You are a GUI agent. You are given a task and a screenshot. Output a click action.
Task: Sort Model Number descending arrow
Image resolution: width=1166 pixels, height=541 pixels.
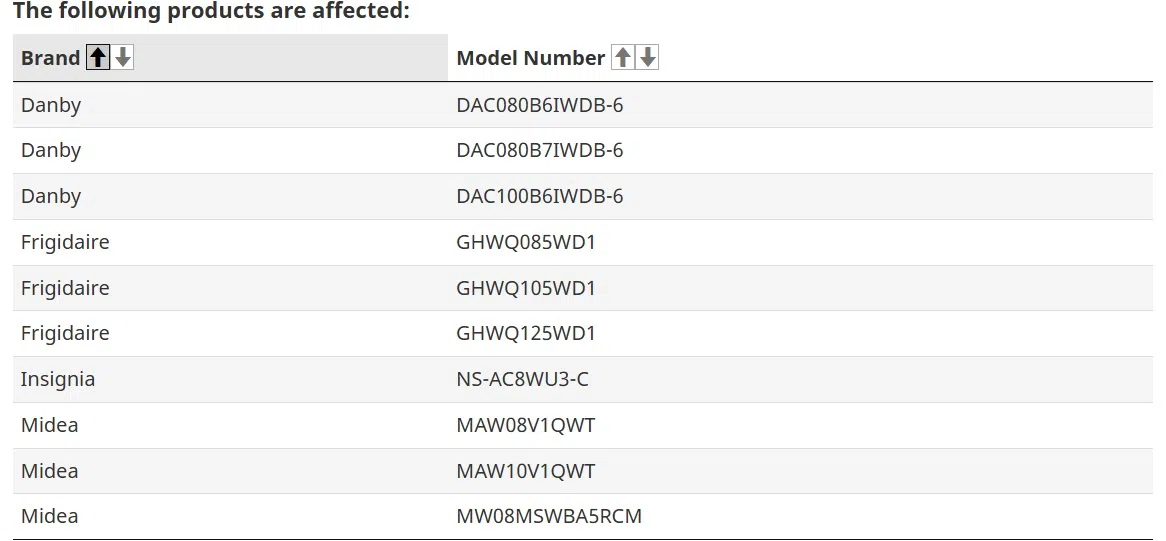click(x=648, y=58)
